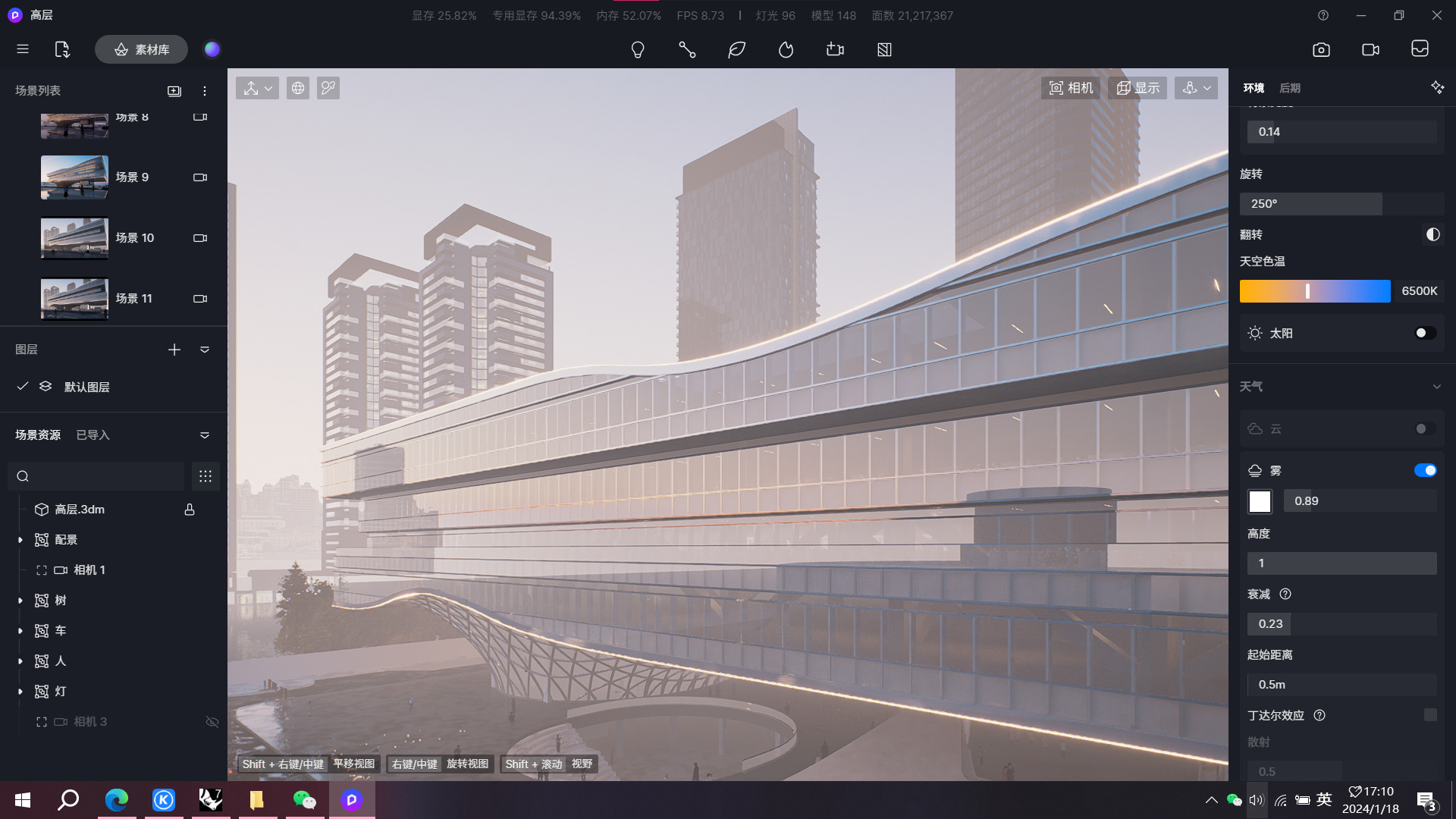Image resolution: width=1456 pixels, height=819 pixels.
Task: Open the 已导入 tab
Action: (x=93, y=435)
